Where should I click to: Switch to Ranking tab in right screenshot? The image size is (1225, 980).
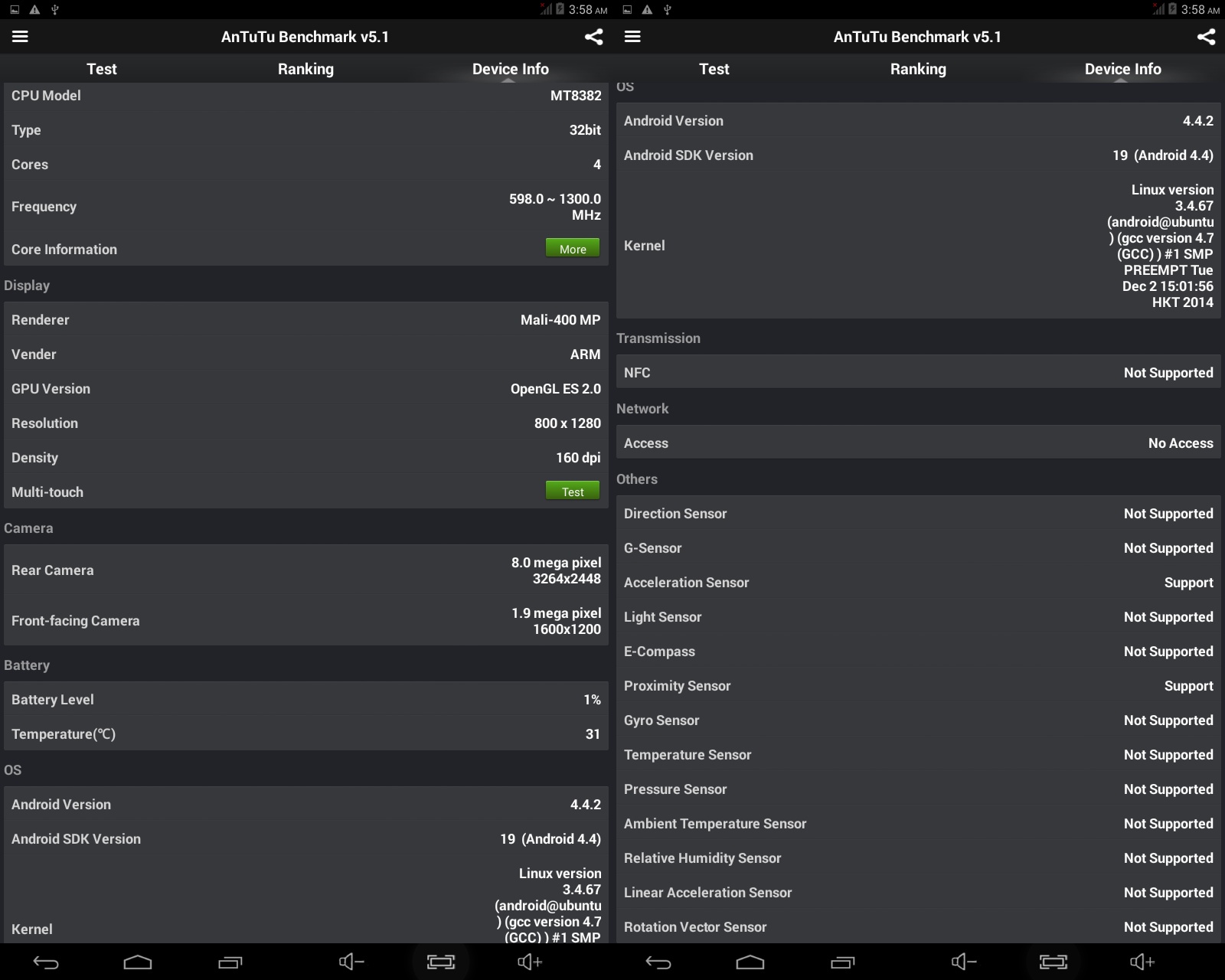coord(918,69)
